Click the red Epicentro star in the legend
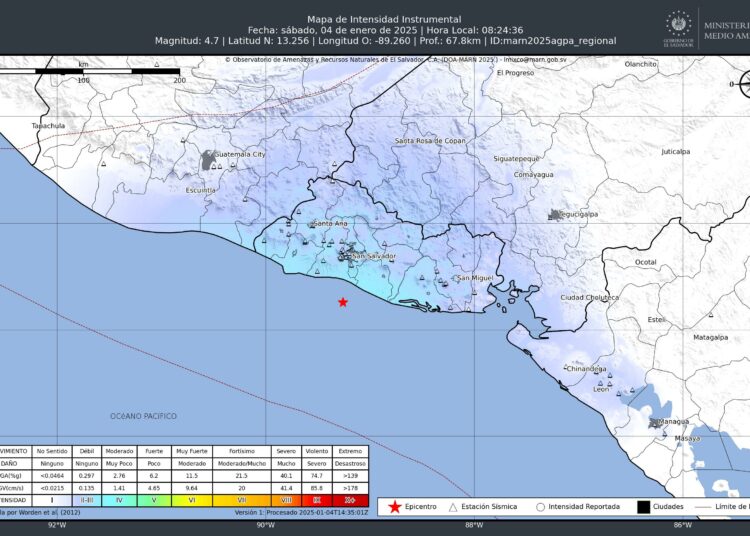The width and height of the screenshot is (750, 536). [394, 507]
